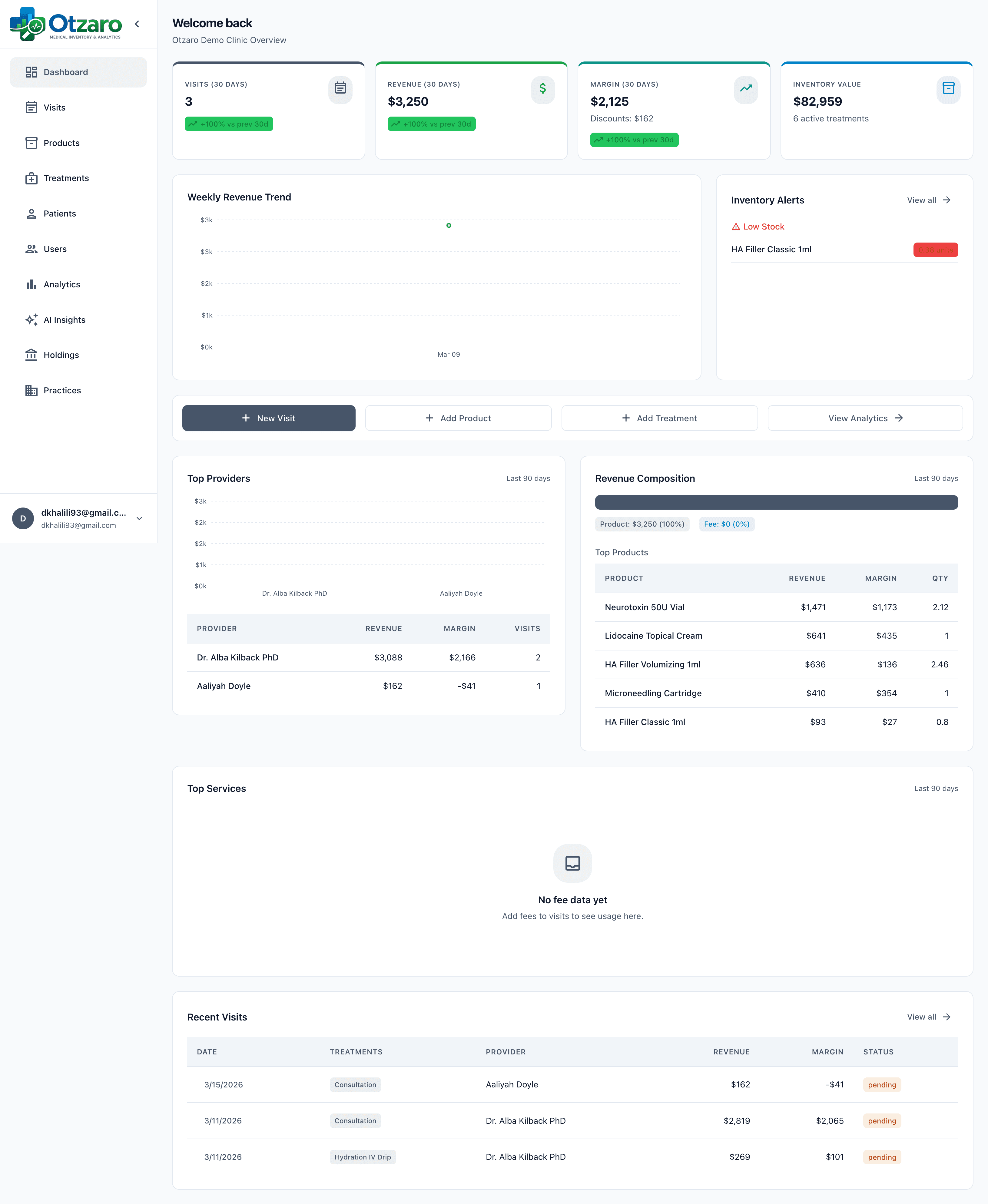The height and width of the screenshot is (1204, 988).
Task: Click the Treatments briefcase icon
Action: (31, 178)
